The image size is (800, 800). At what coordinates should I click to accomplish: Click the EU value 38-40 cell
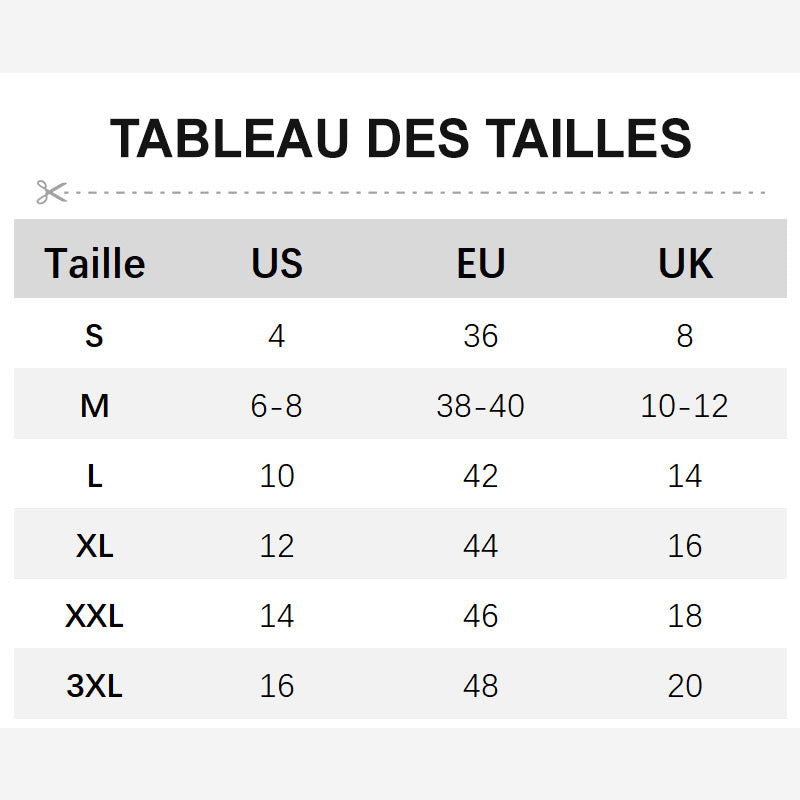point(481,406)
